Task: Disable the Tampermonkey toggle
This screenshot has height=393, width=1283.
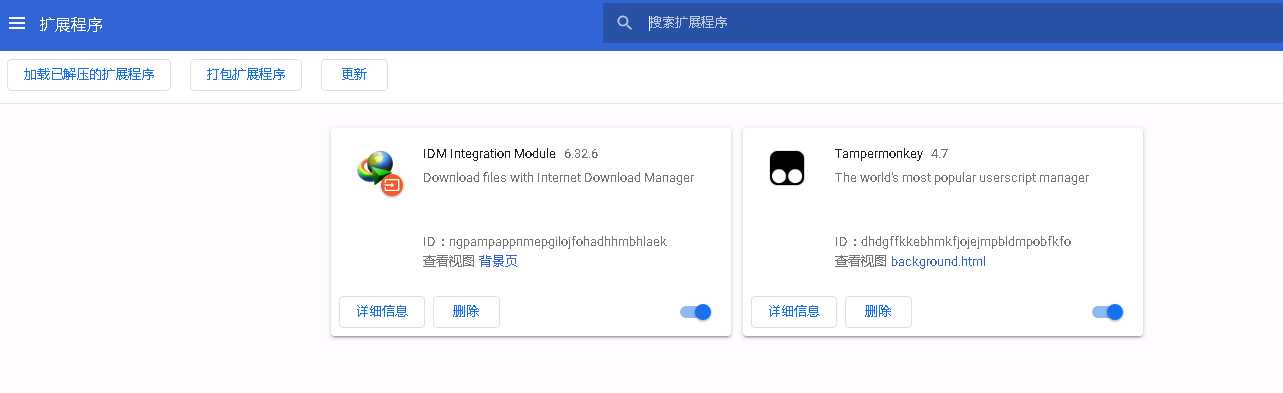Action: click(1107, 312)
